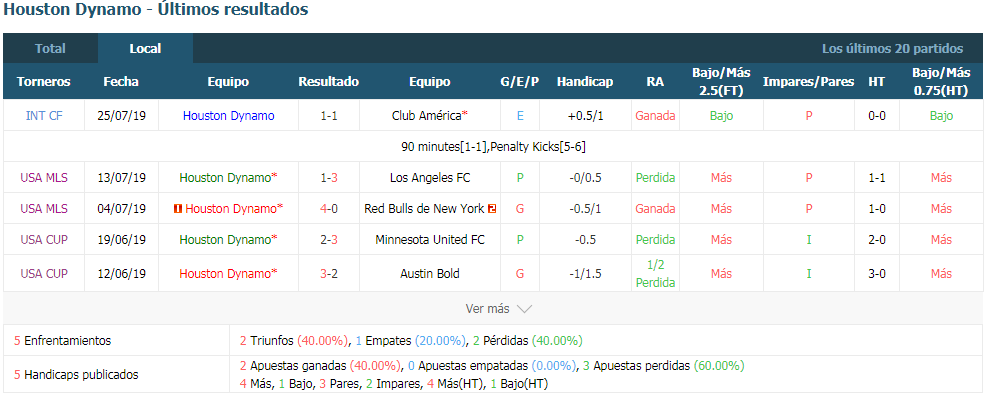Switch to the Total tab
The height and width of the screenshot is (394, 984).
[x=50, y=48]
